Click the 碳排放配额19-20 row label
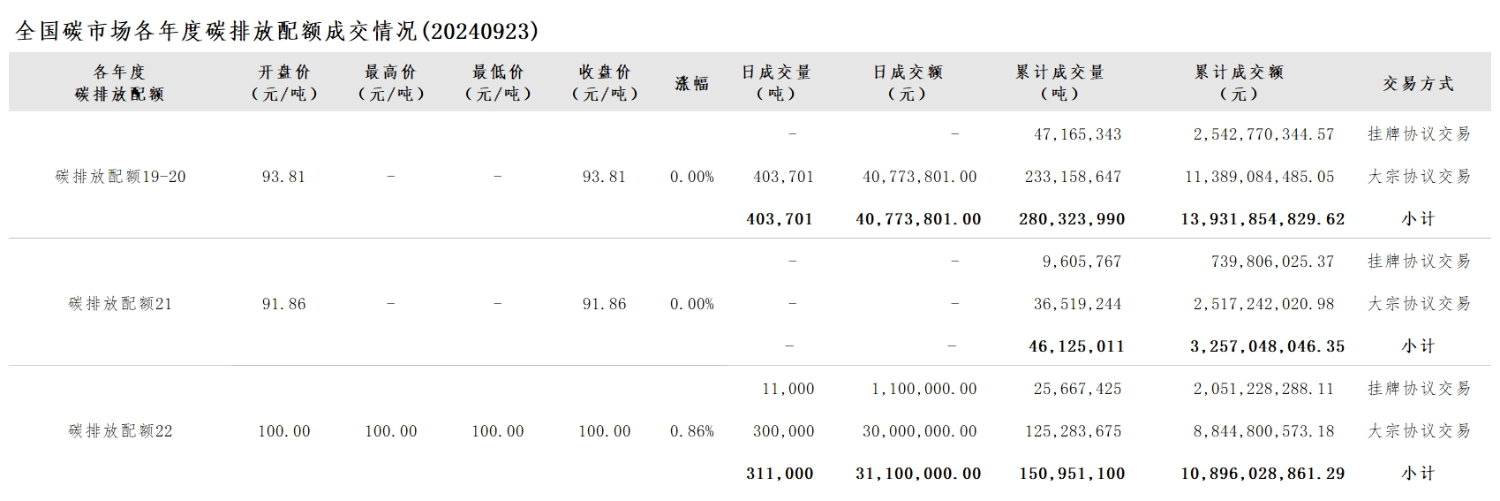The width and height of the screenshot is (1500, 501). pos(120,177)
